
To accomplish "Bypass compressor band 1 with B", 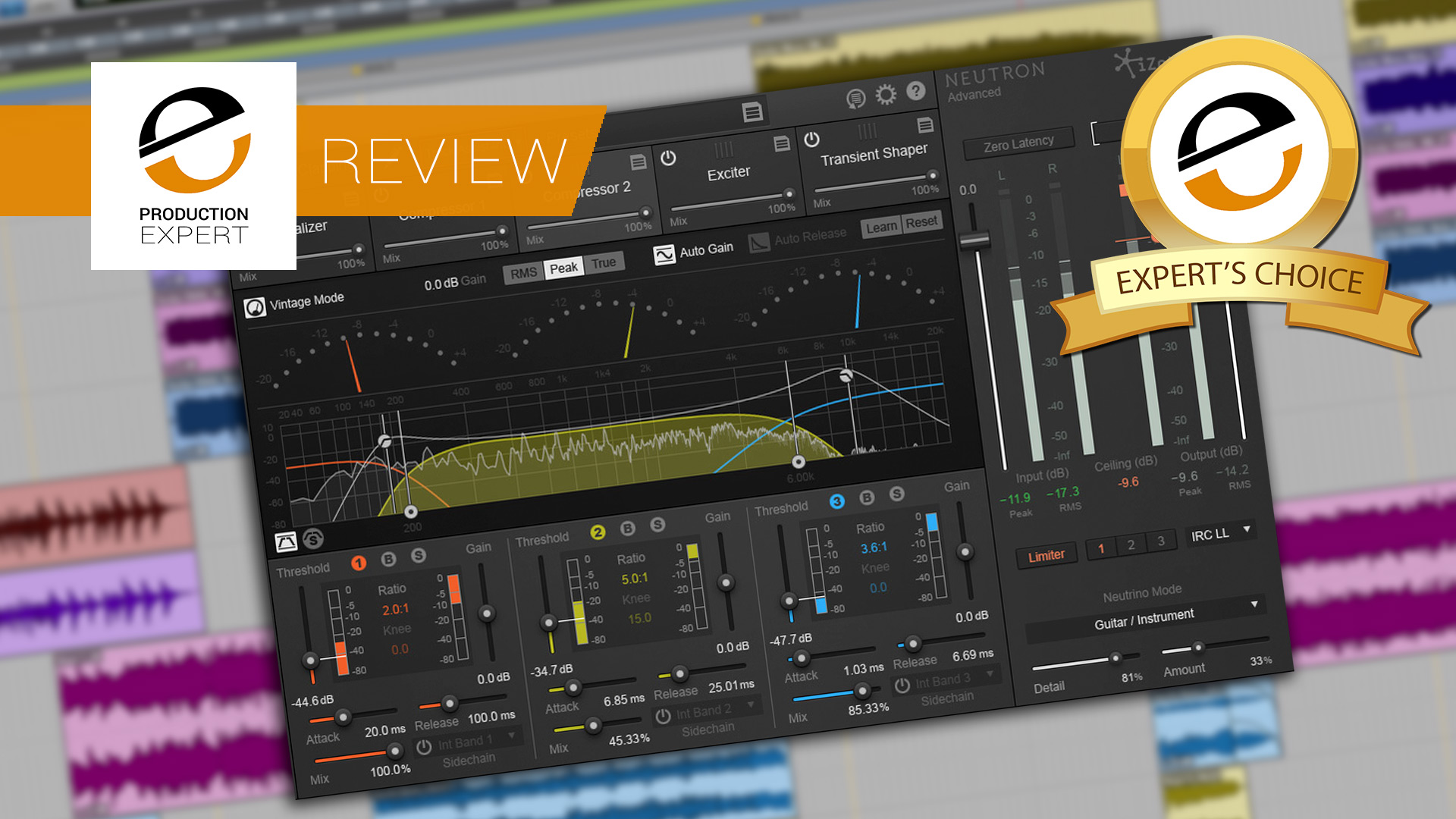I will pyautogui.click(x=388, y=559).
